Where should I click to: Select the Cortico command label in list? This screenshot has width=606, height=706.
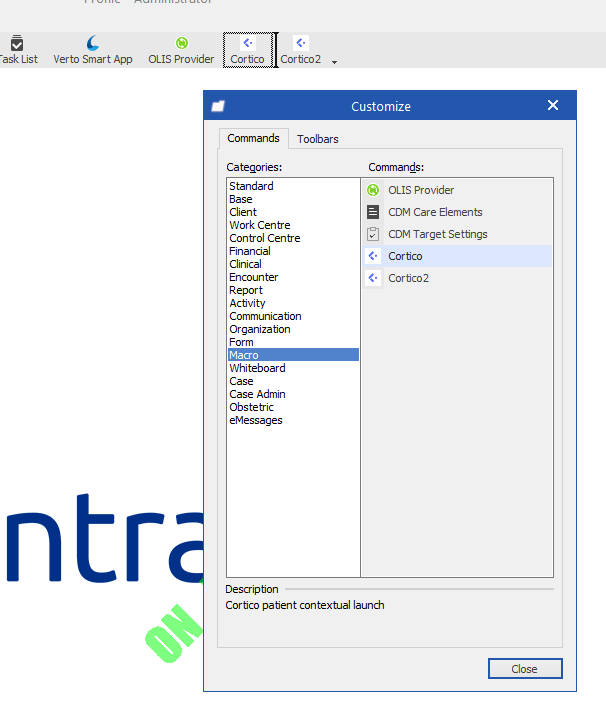405,257
